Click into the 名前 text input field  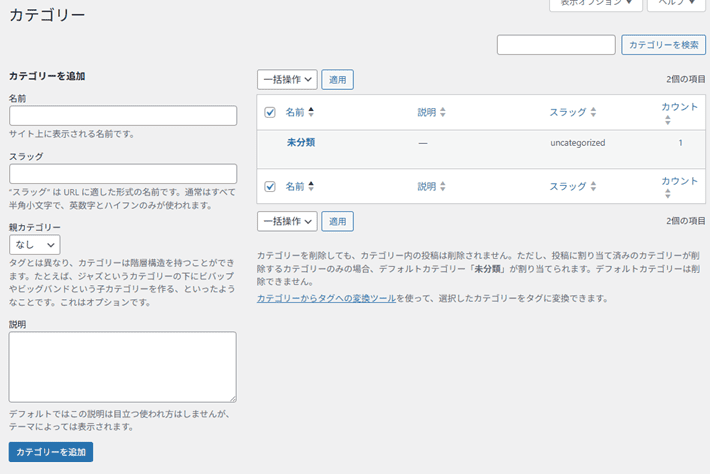pos(122,116)
